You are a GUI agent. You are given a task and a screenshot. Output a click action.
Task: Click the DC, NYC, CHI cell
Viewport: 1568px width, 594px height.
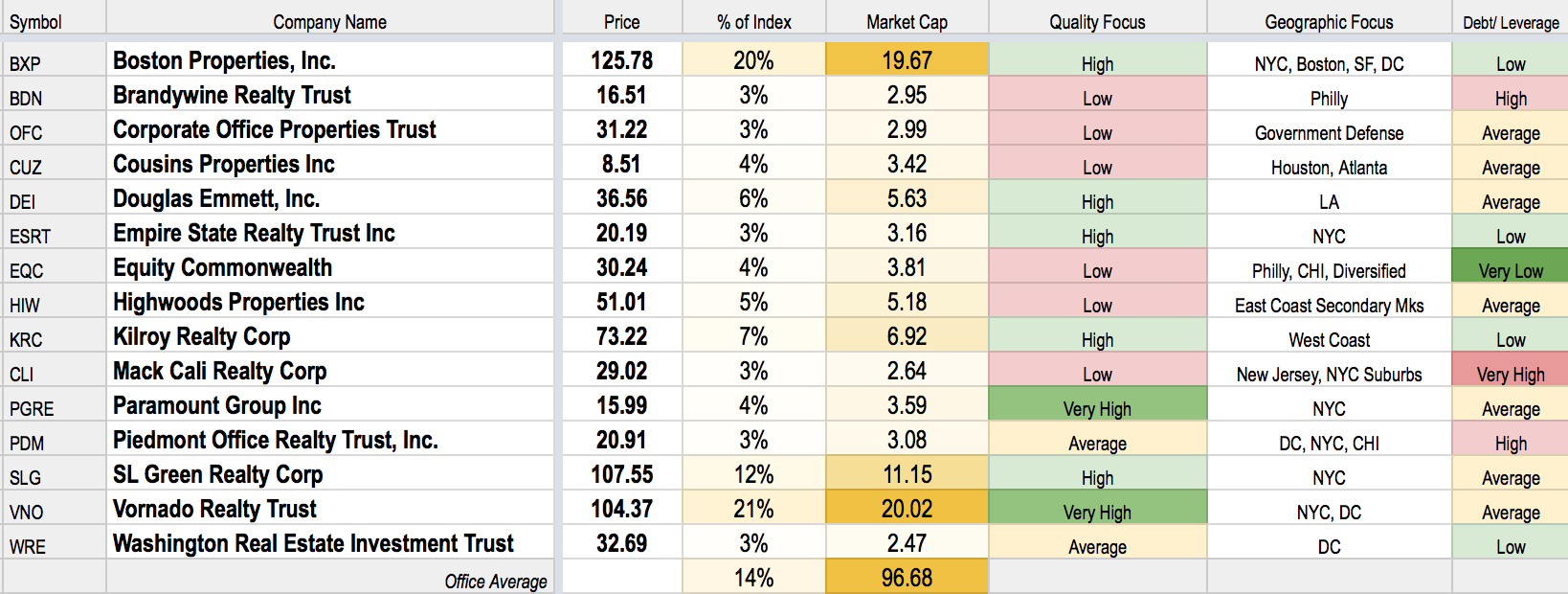click(x=1329, y=439)
